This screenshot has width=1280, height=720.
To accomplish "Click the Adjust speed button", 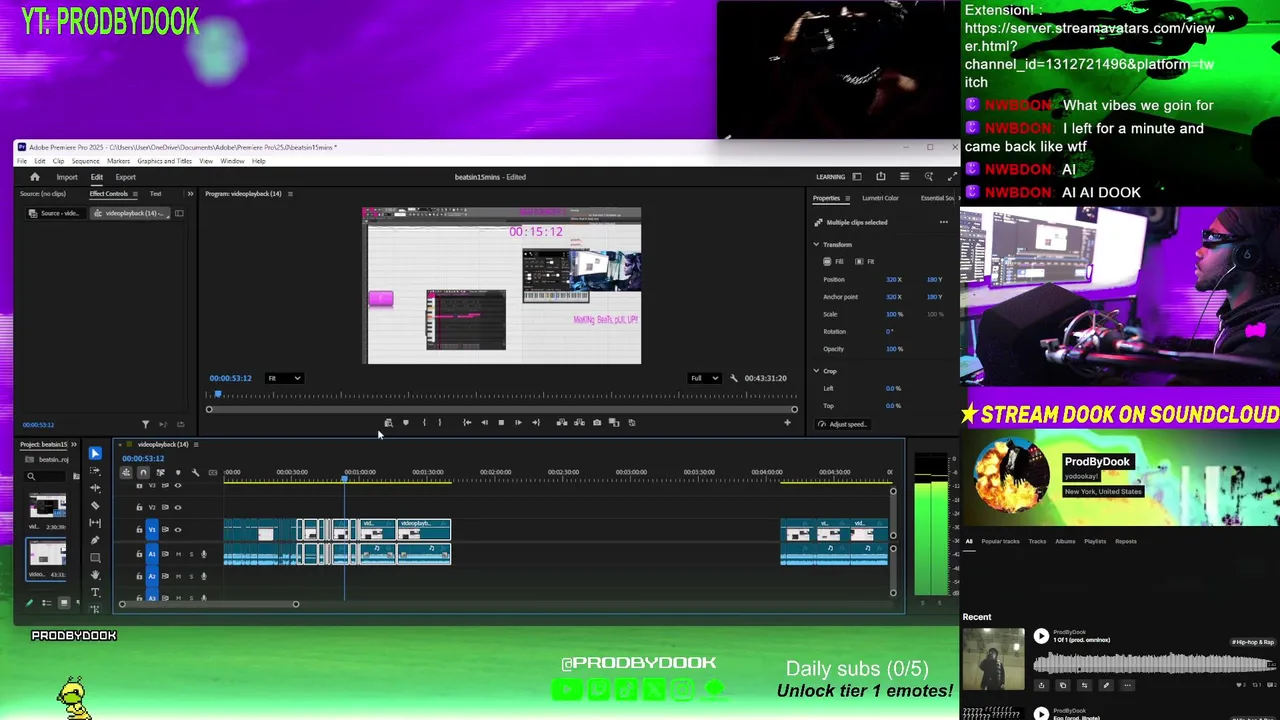I will point(842,424).
